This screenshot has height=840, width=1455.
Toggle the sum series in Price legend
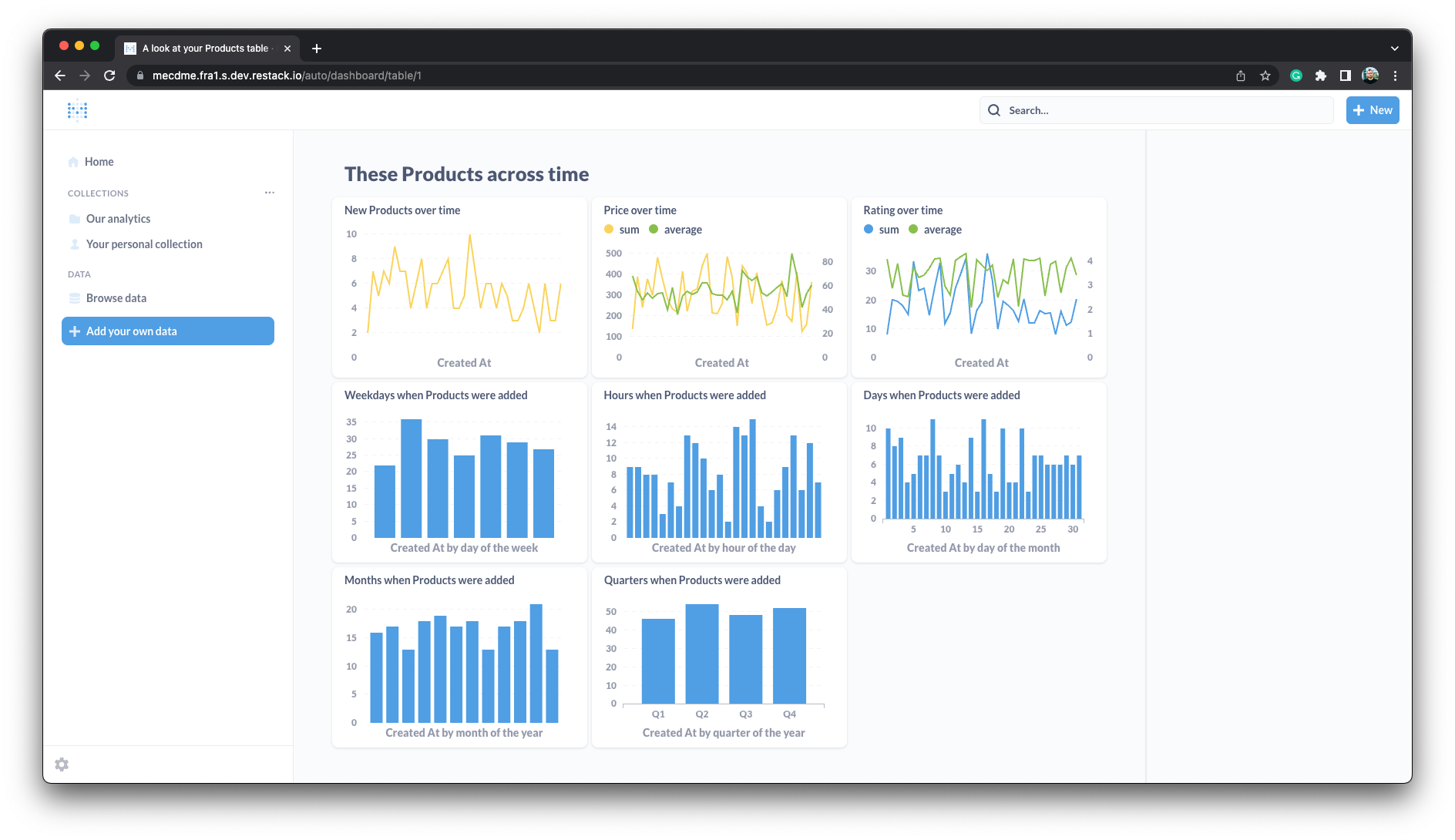tap(622, 230)
